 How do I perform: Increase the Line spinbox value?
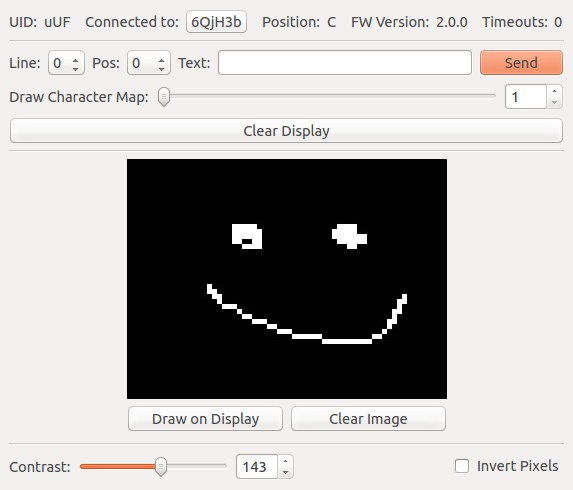click(76, 59)
